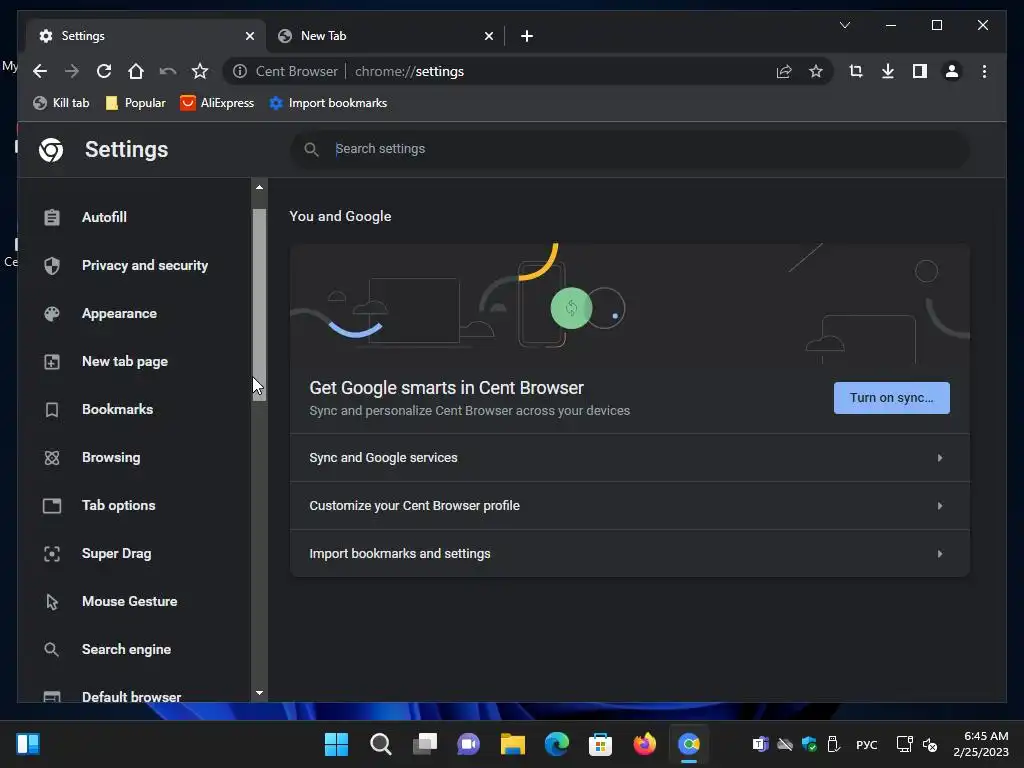Launch Microsoft Edge from taskbar

click(556, 744)
